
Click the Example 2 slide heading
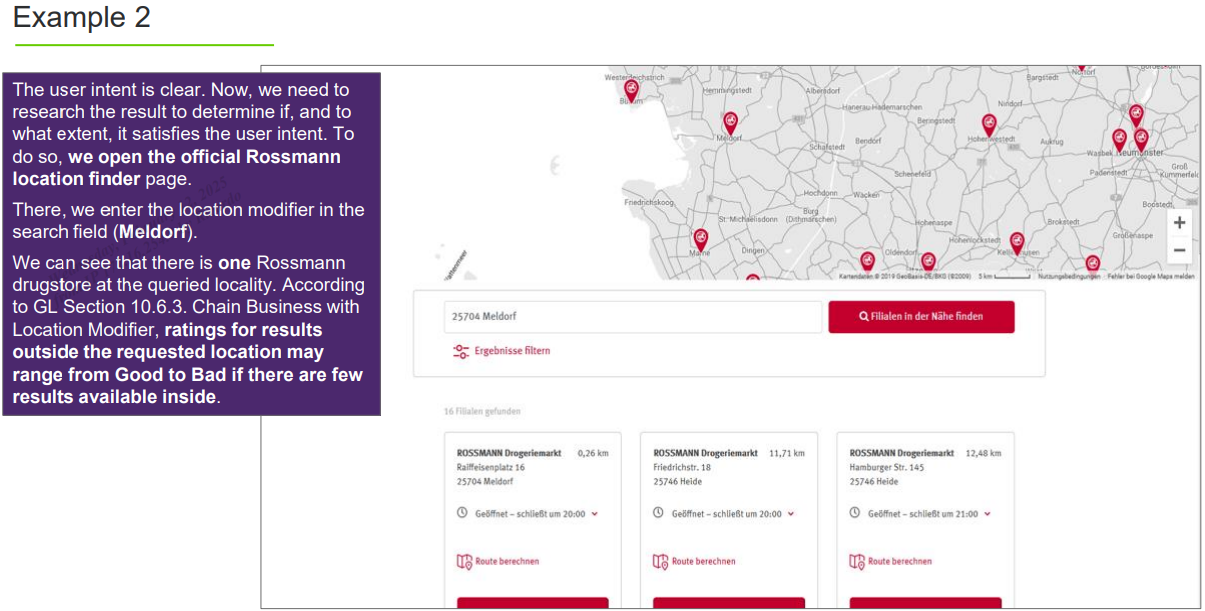click(x=81, y=17)
